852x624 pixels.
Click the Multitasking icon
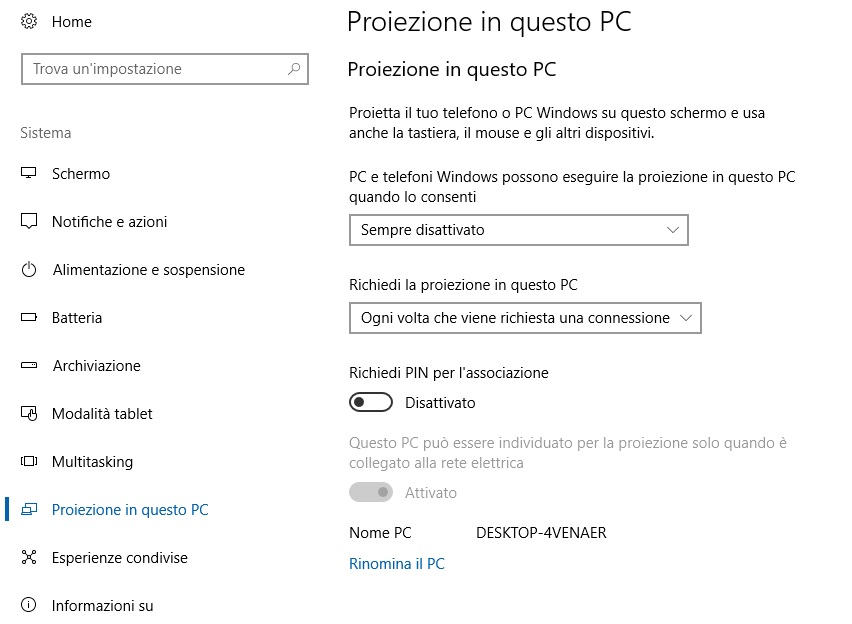point(29,461)
